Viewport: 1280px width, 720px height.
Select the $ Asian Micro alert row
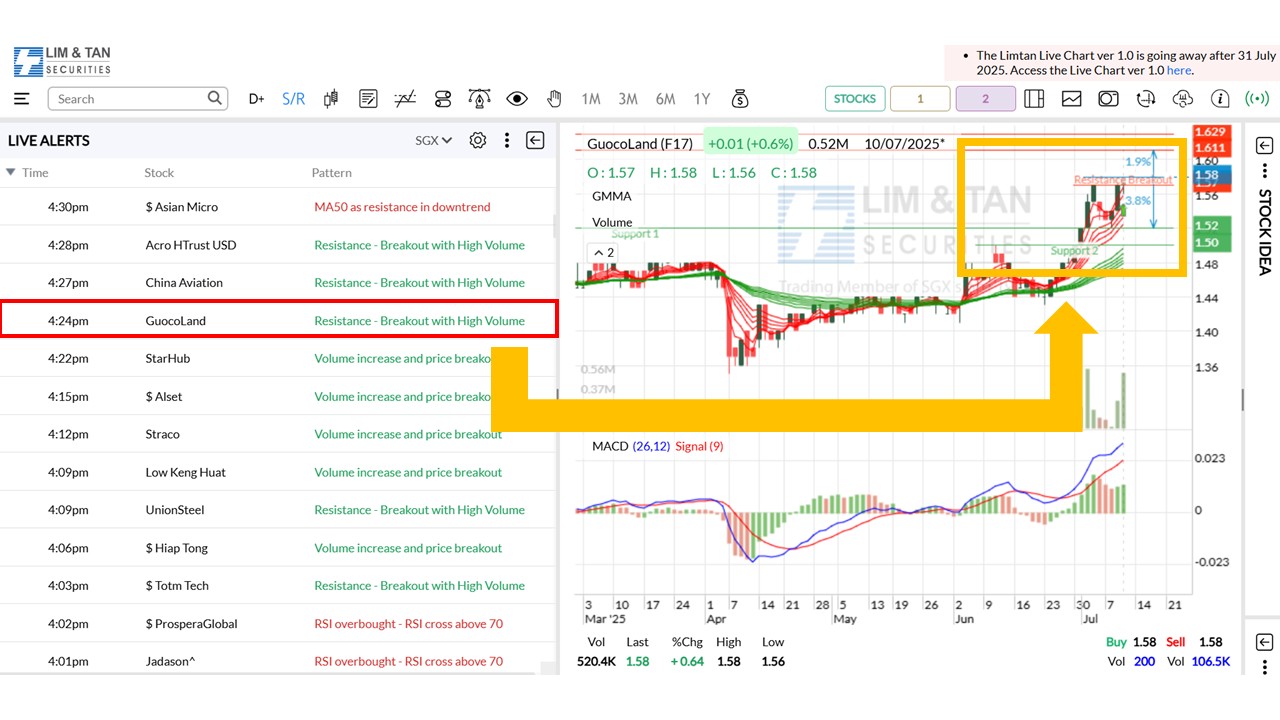pos(278,207)
